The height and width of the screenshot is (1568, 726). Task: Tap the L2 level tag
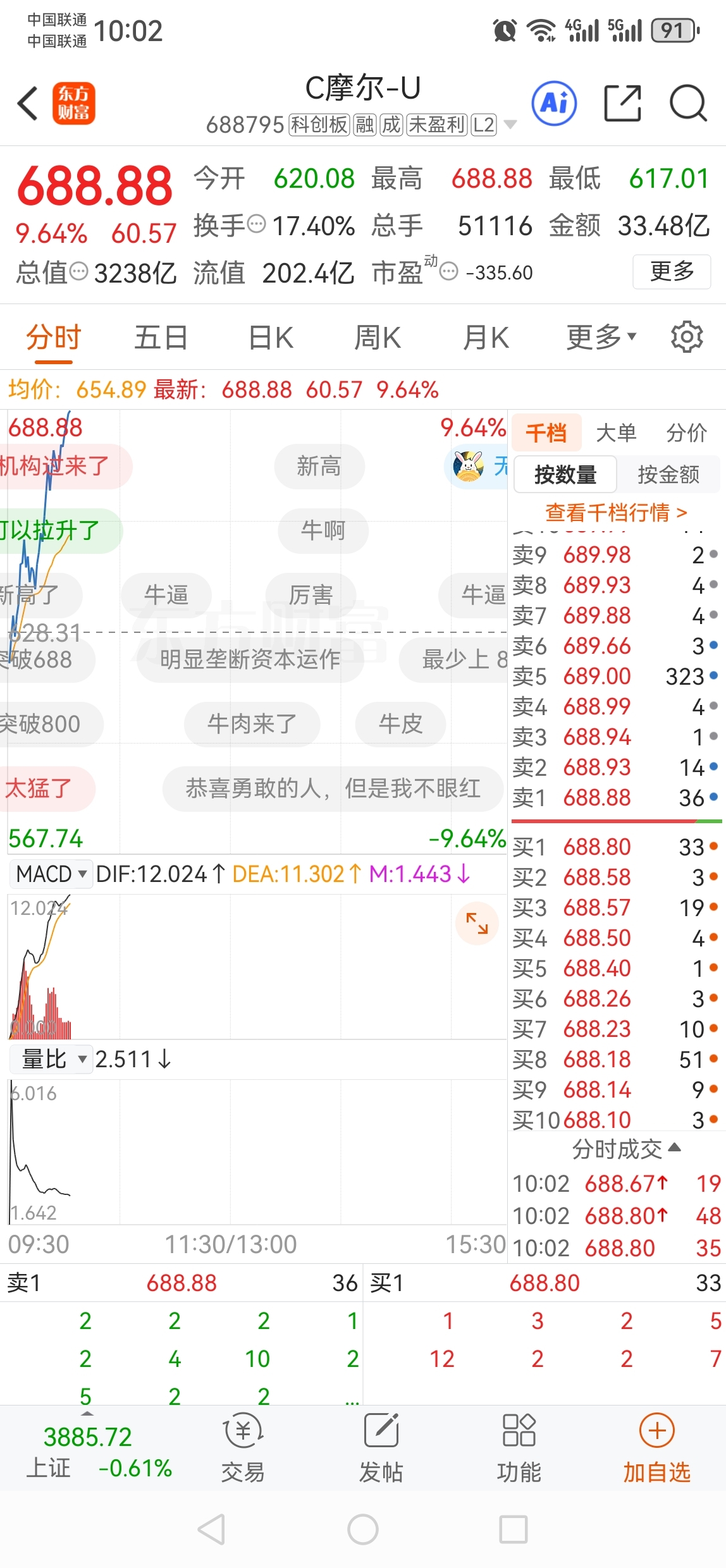click(484, 125)
